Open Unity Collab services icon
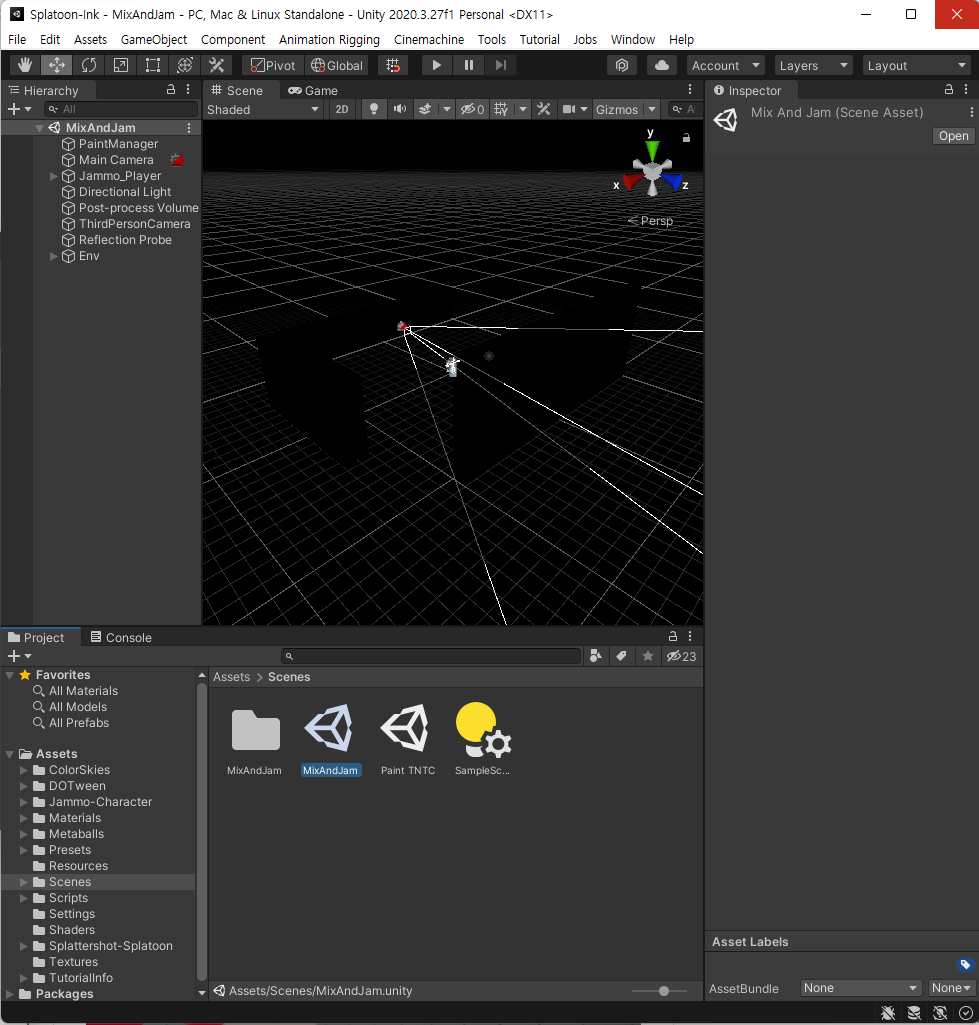979x1025 pixels. [622, 65]
